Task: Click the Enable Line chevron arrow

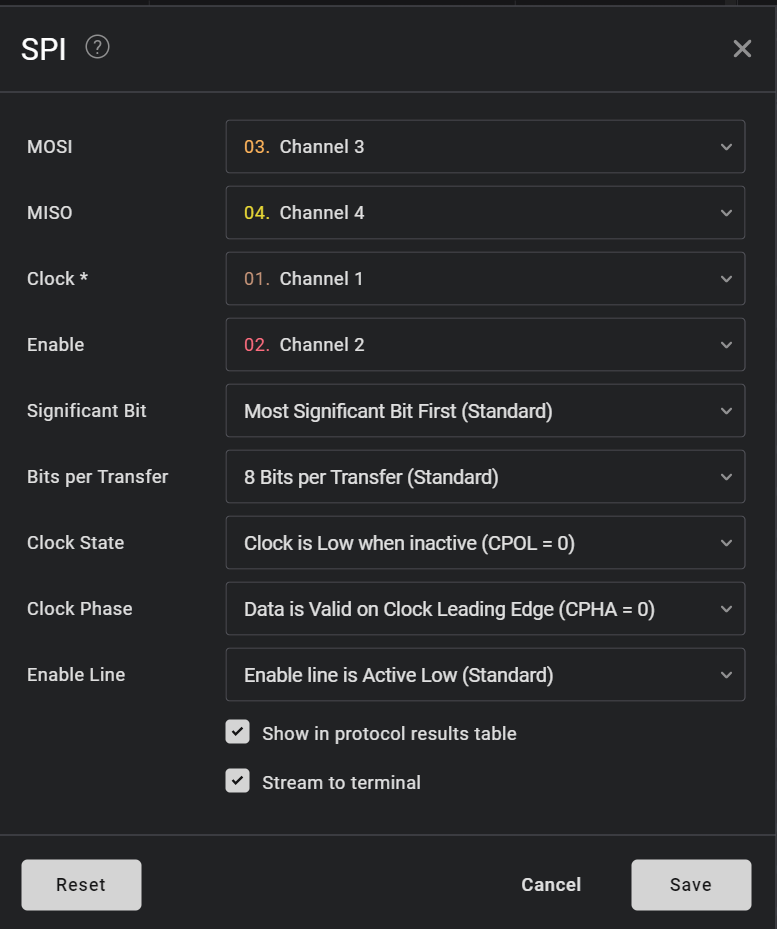Action: point(726,675)
